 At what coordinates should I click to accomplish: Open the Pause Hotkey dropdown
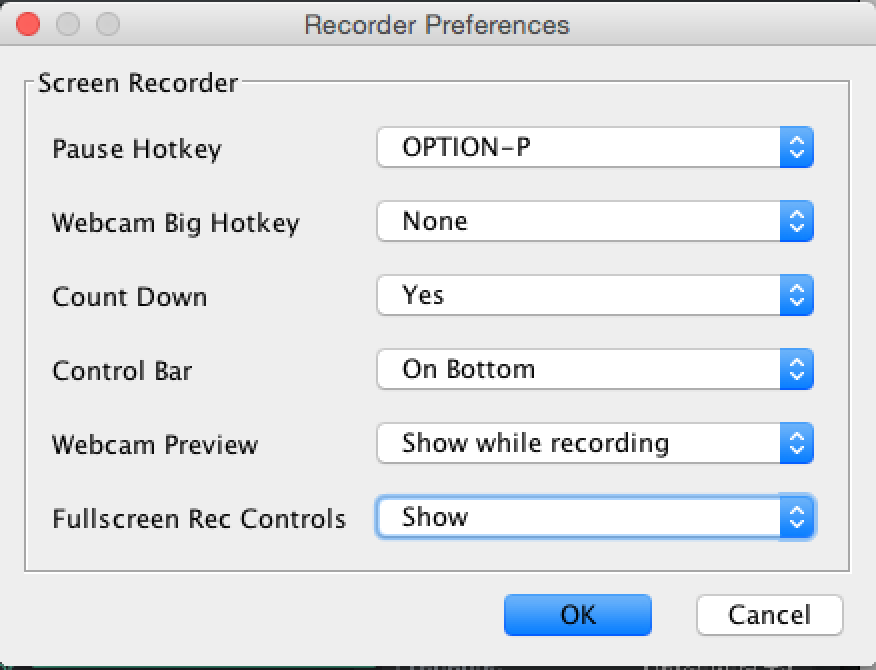click(595, 148)
